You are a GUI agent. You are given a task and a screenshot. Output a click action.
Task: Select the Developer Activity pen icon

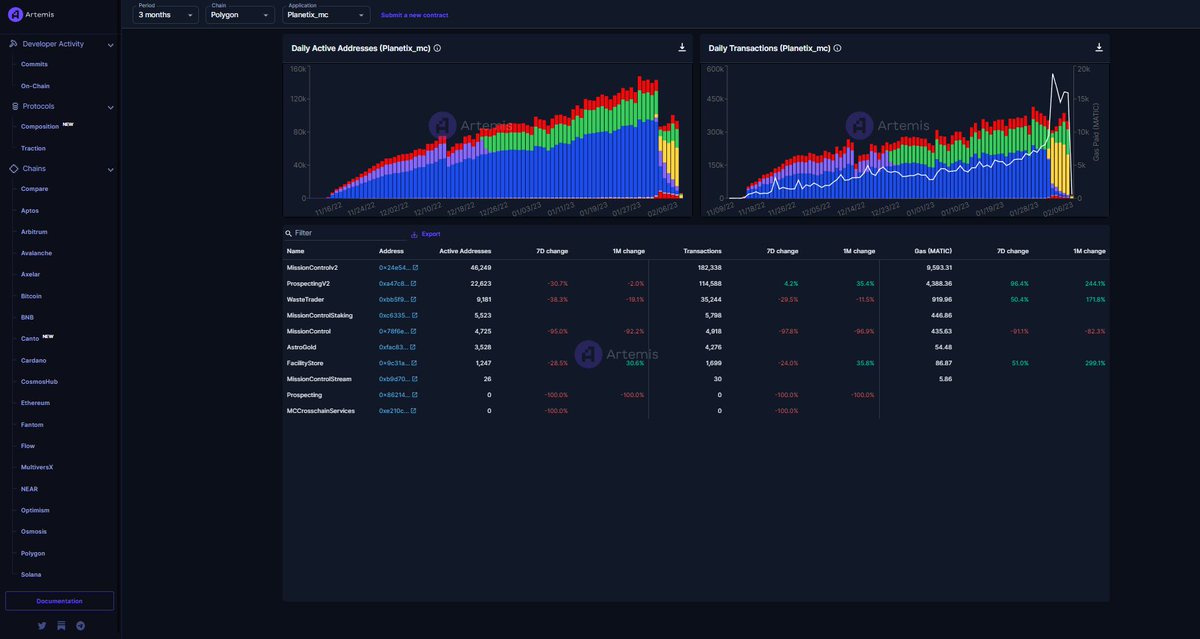pyautogui.click(x=12, y=43)
